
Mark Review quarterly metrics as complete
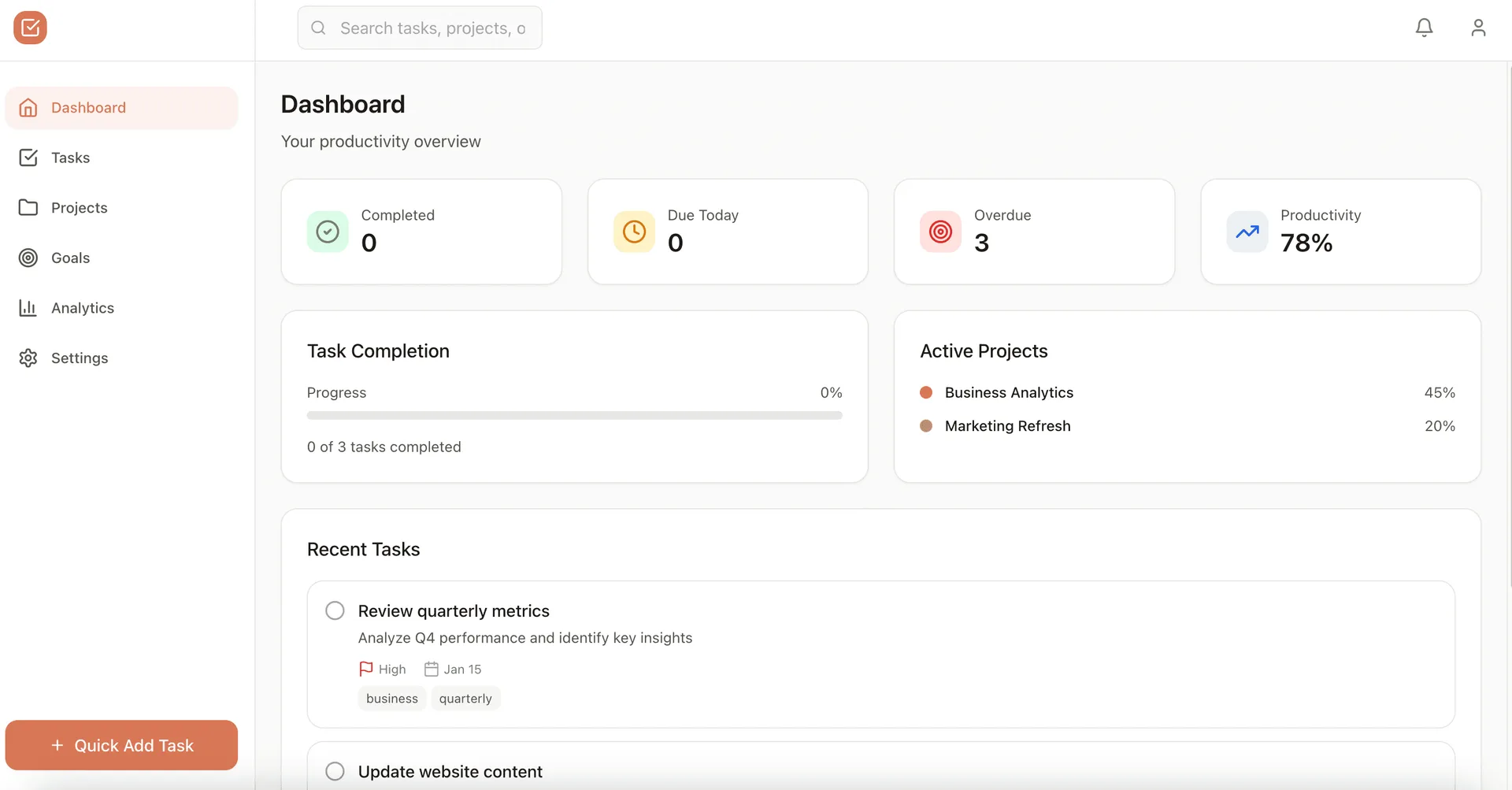(335, 610)
